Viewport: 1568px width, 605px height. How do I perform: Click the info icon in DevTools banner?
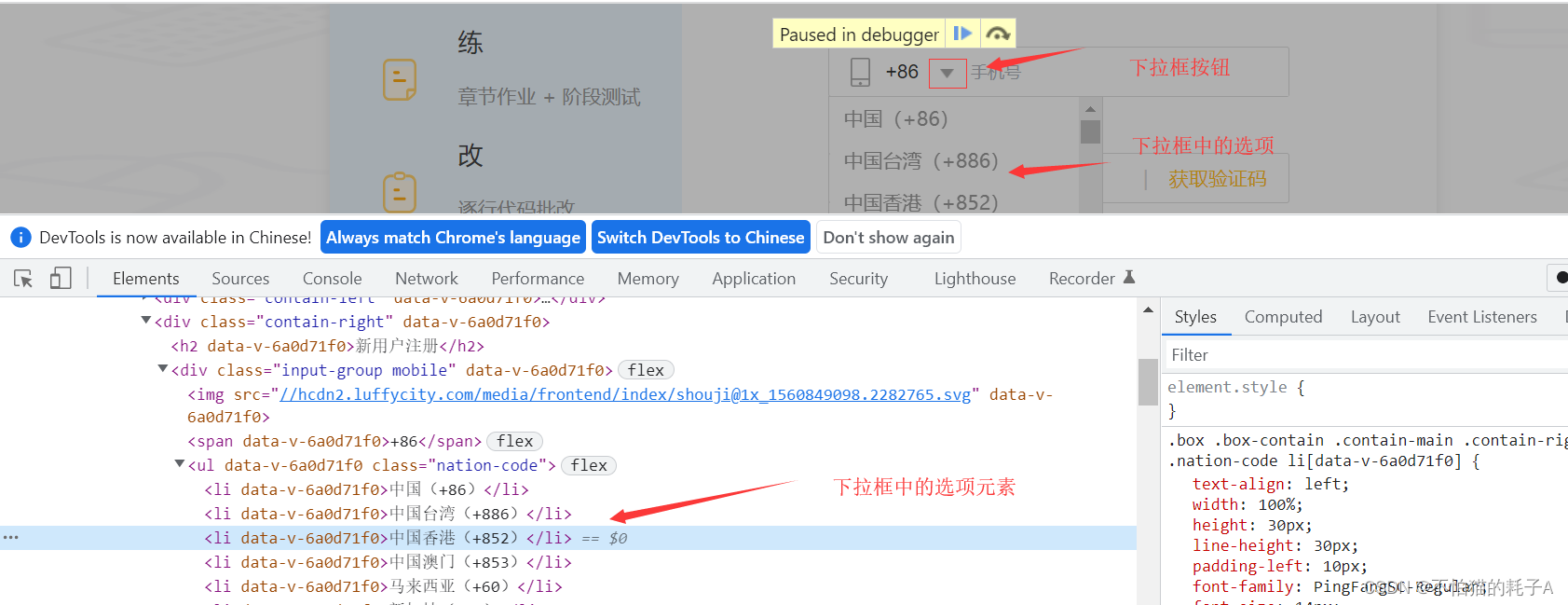(x=20, y=237)
